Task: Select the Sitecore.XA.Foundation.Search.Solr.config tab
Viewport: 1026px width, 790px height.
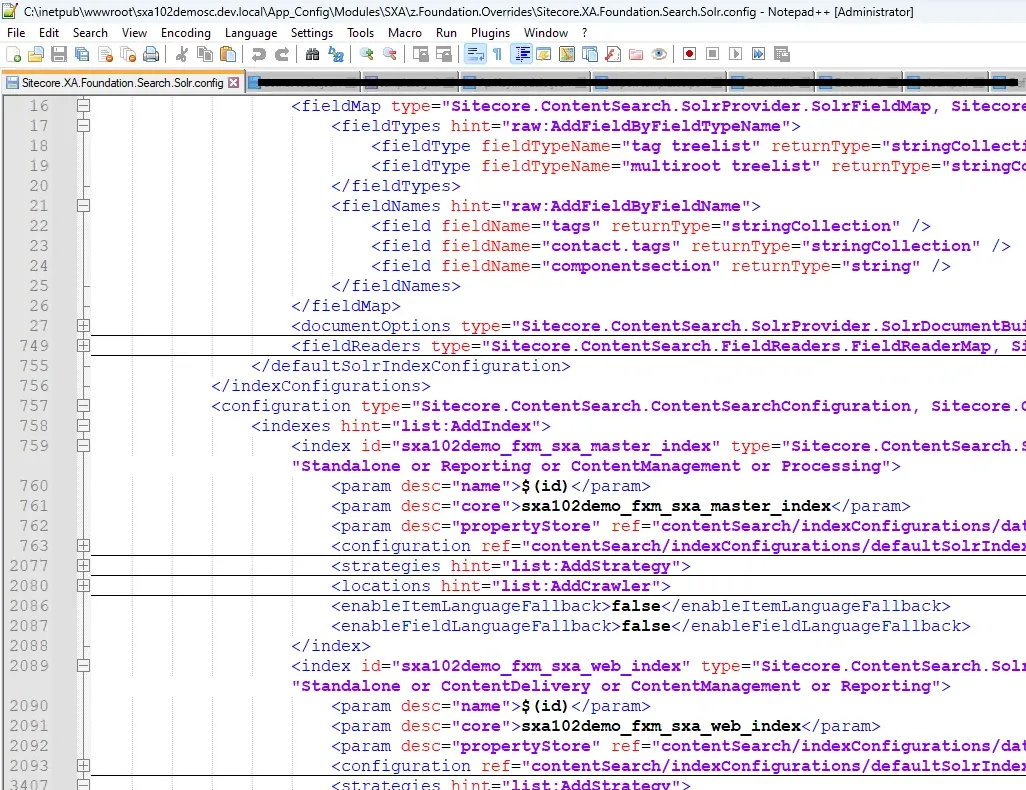Action: (x=122, y=82)
